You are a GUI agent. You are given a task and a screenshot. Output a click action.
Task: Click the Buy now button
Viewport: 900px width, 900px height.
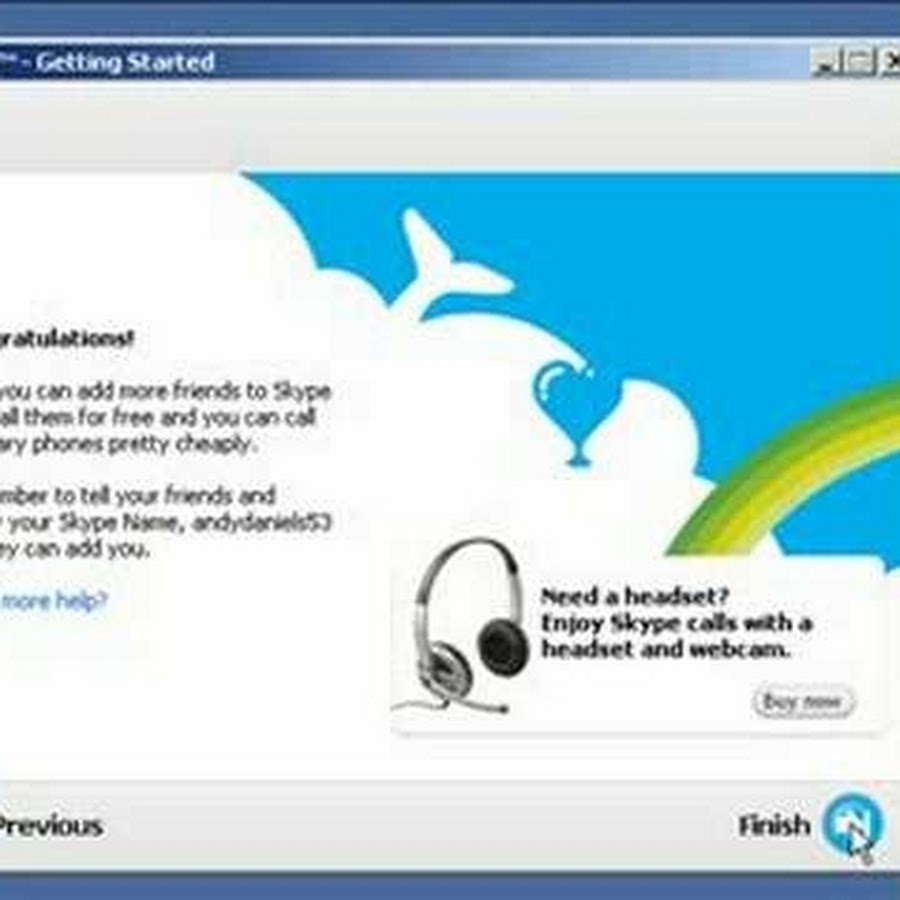click(x=802, y=701)
